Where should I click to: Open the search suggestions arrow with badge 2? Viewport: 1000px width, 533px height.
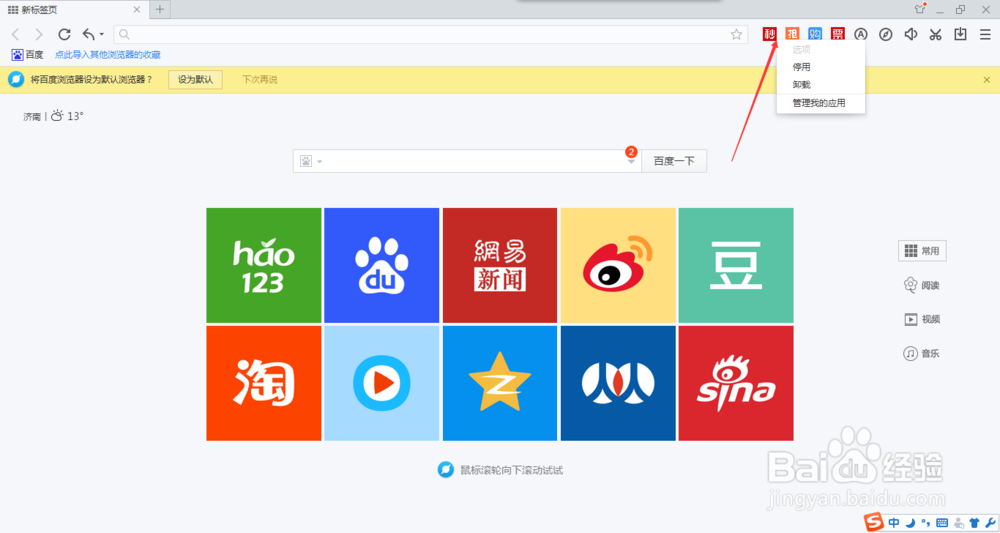coord(631,161)
